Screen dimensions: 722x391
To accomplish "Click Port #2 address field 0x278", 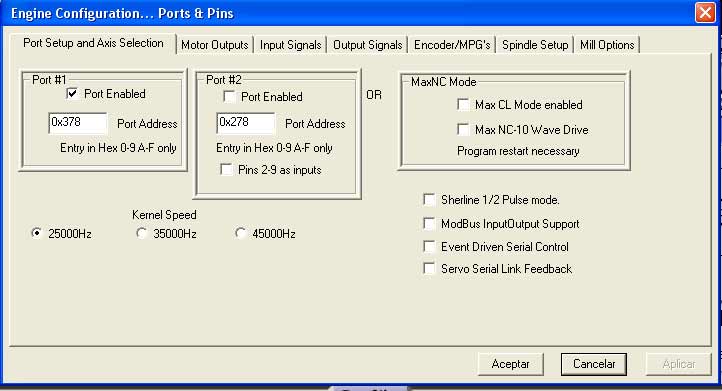I will click(x=246, y=123).
